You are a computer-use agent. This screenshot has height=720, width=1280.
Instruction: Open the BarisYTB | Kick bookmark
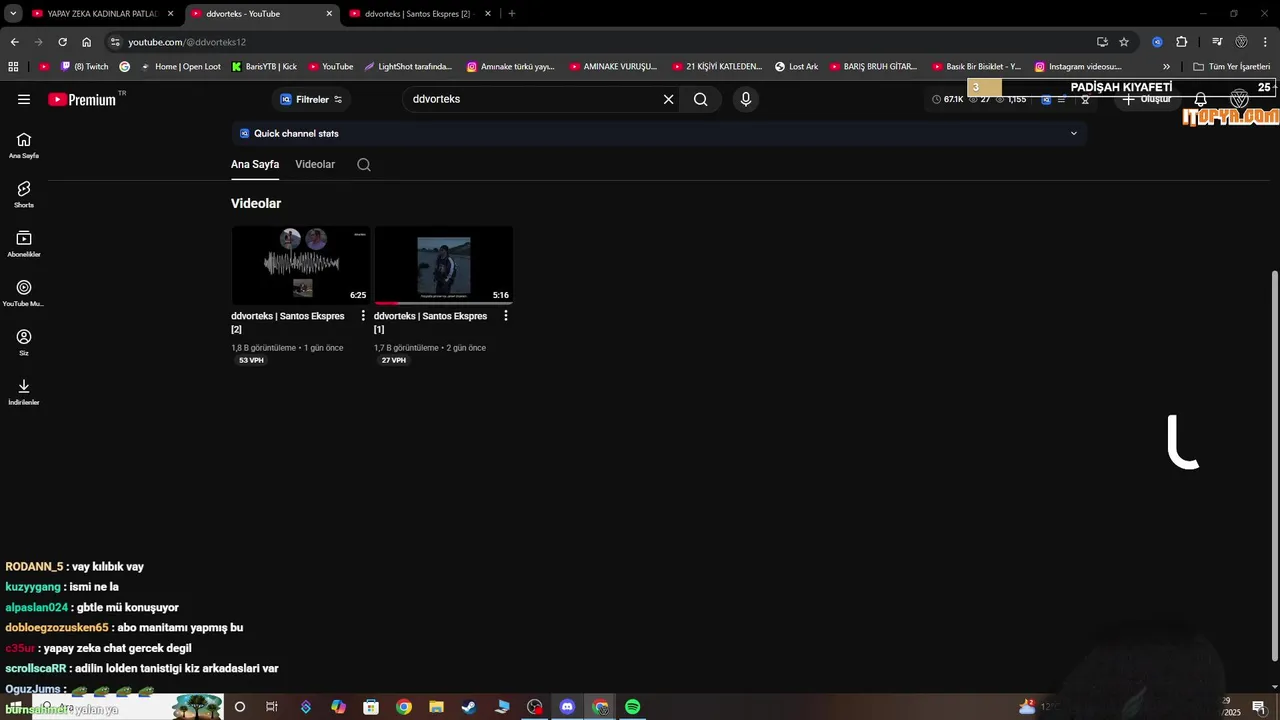264,67
